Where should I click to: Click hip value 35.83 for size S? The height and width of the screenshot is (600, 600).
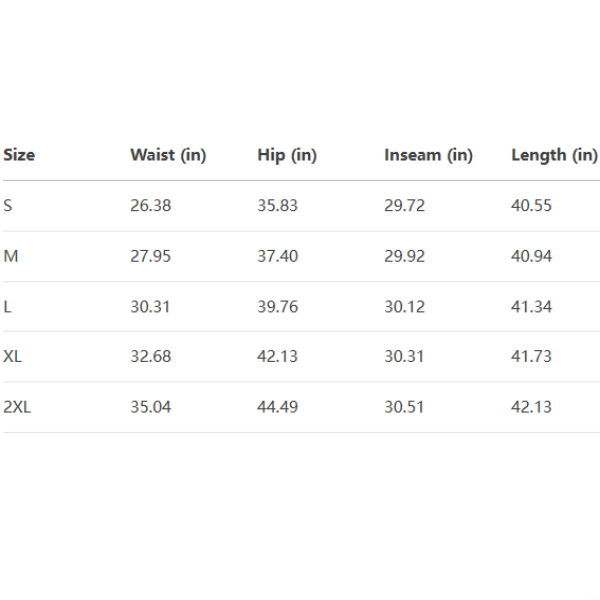point(277,206)
